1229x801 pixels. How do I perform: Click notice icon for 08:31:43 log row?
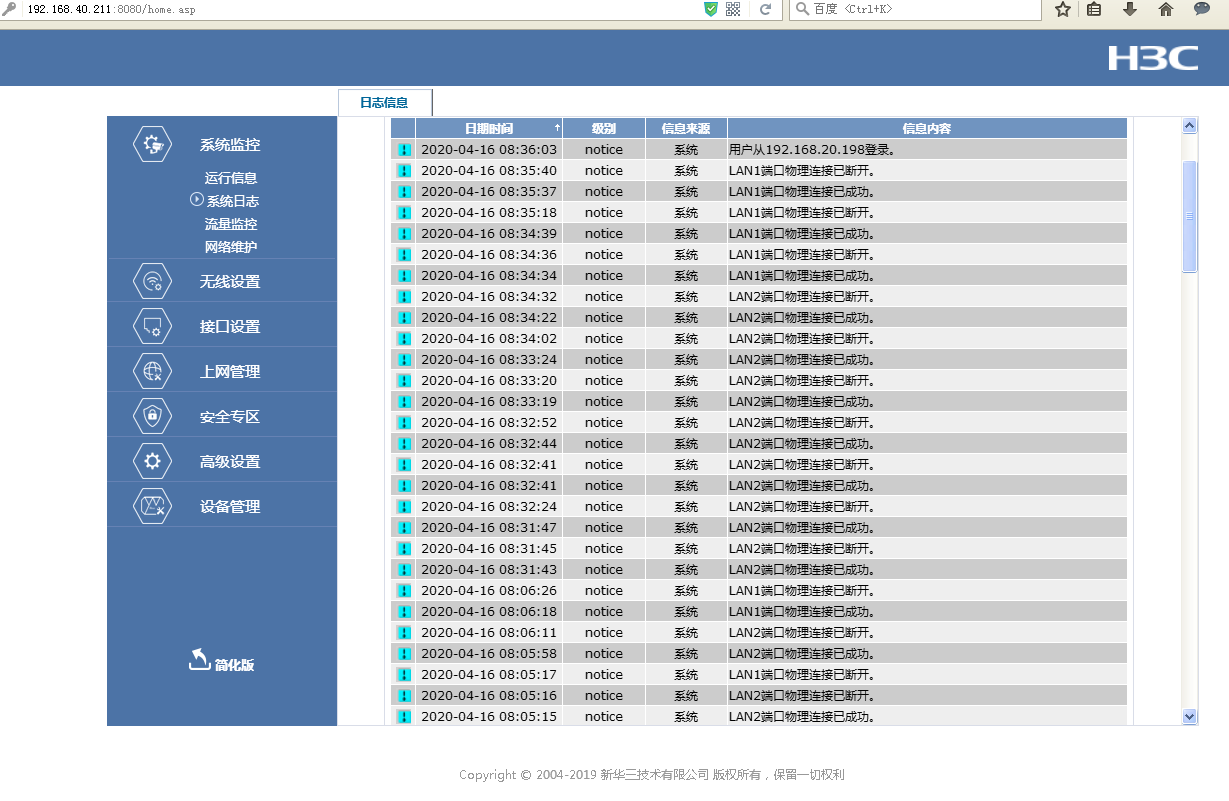tap(403, 570)
